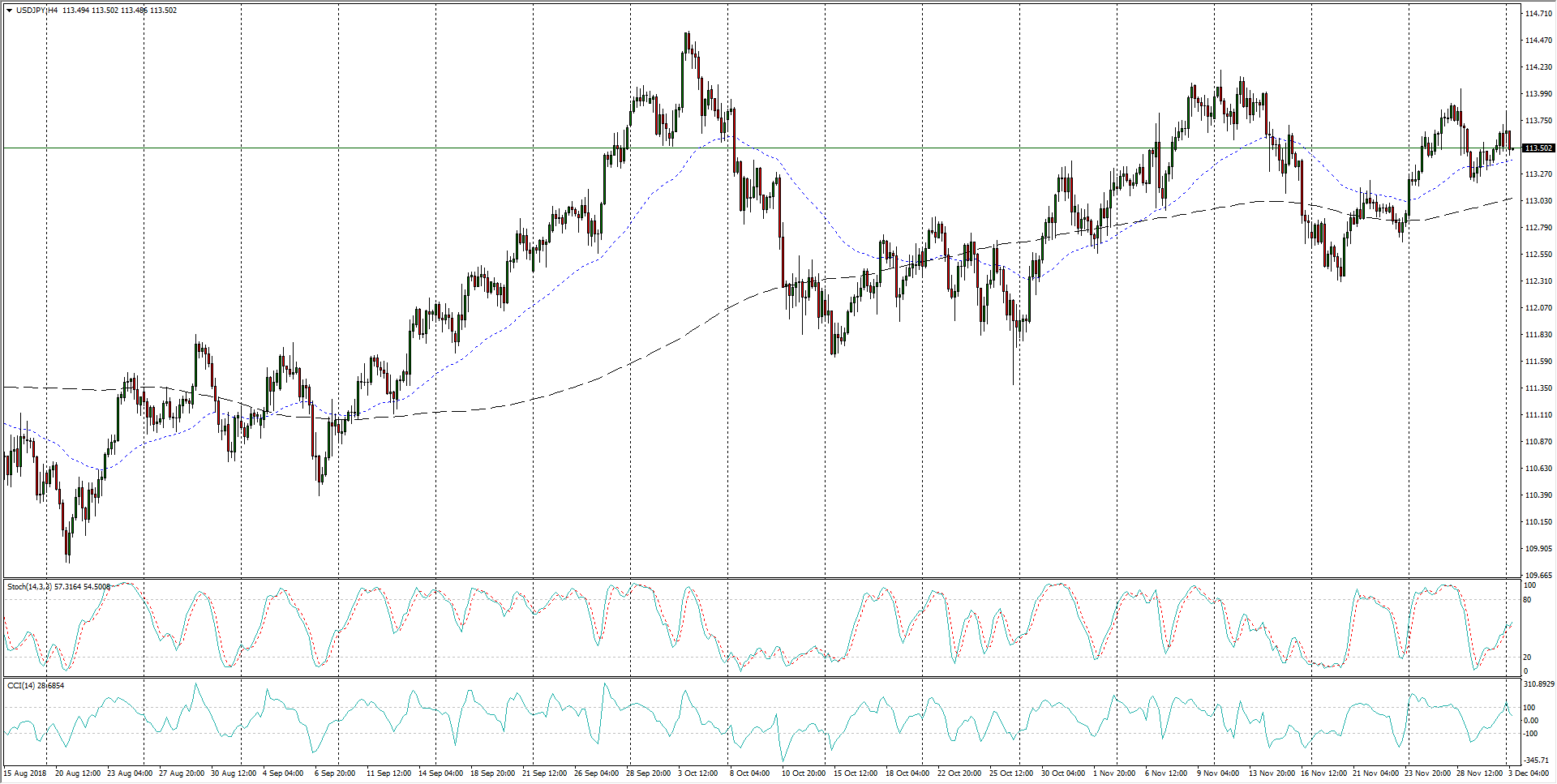Click the 1 Nov 20:00 time label
This screenshot has height=784, width=1557.
[1114, 773]
